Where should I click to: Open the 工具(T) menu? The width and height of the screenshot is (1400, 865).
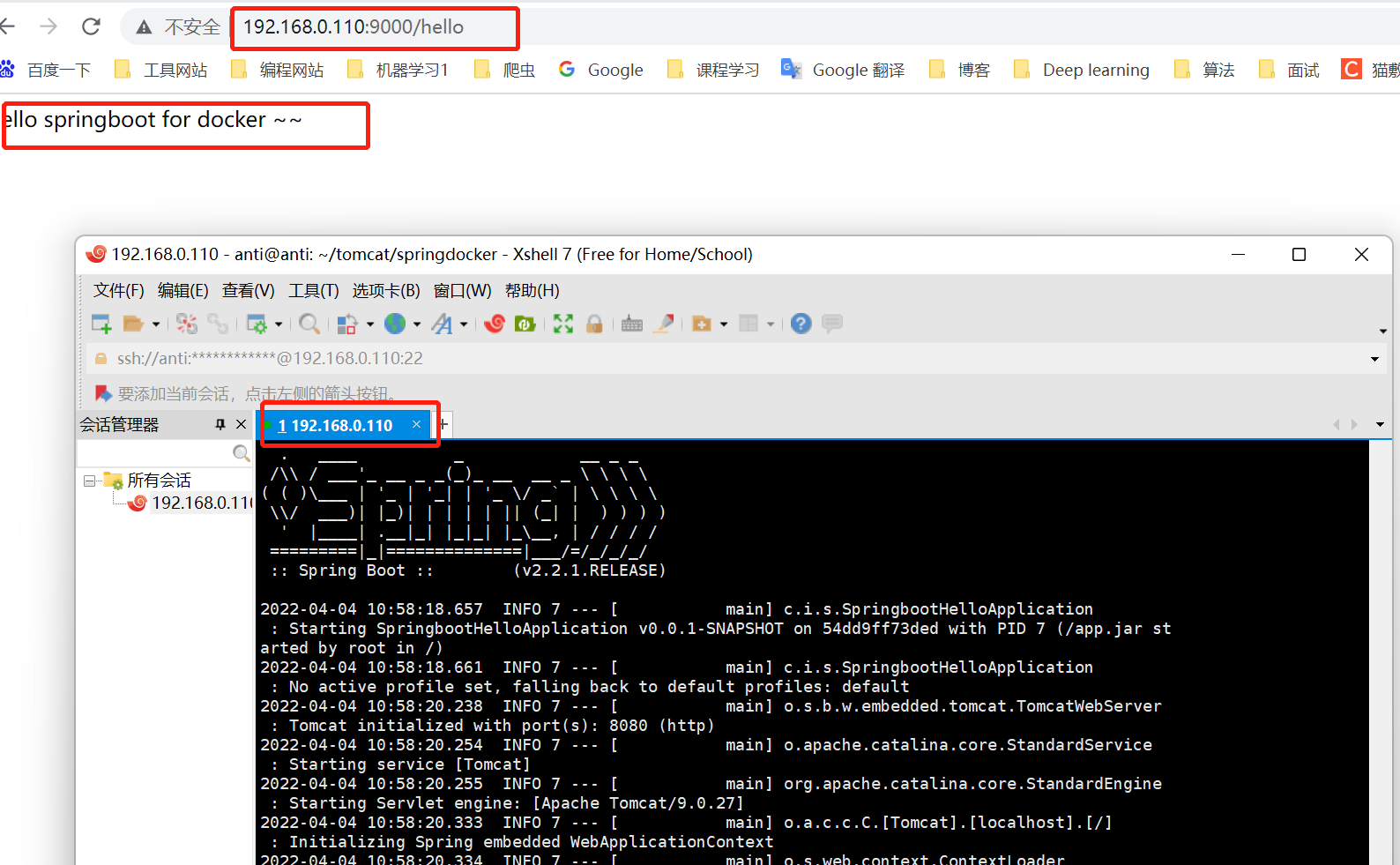tap(314, 290)
